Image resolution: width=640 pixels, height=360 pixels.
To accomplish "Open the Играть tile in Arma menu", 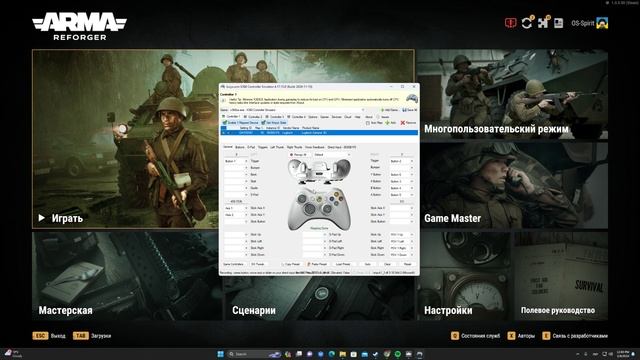I will (223, 139).
